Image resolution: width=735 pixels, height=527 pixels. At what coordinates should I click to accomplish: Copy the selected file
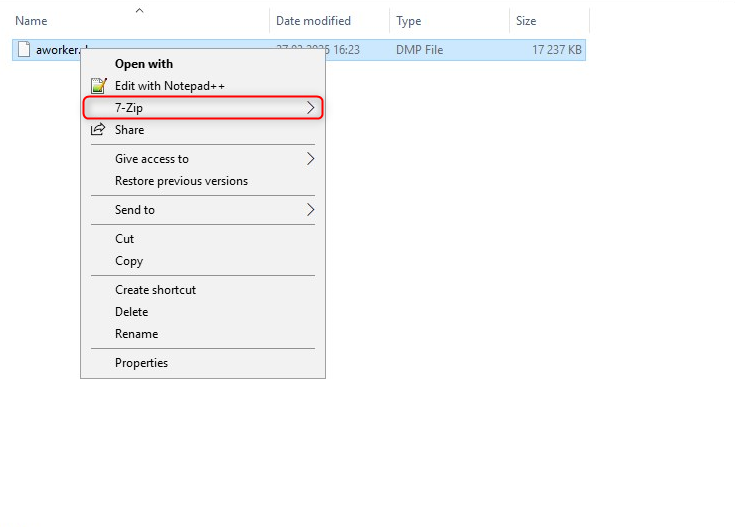(129, 261)
